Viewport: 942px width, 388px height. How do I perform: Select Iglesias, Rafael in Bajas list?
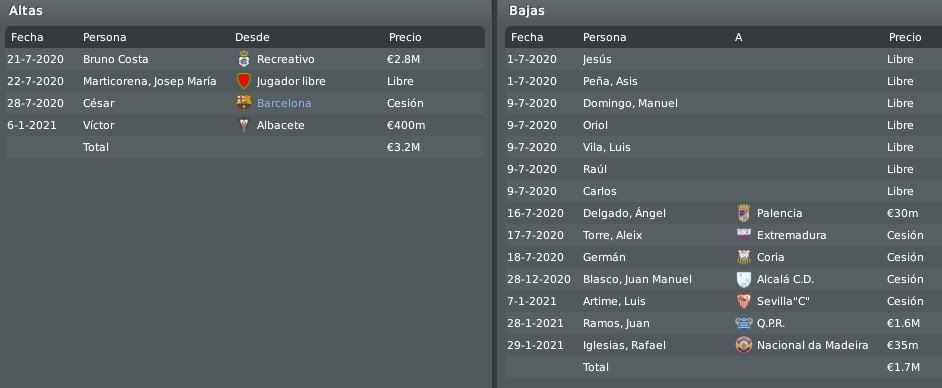616,345
